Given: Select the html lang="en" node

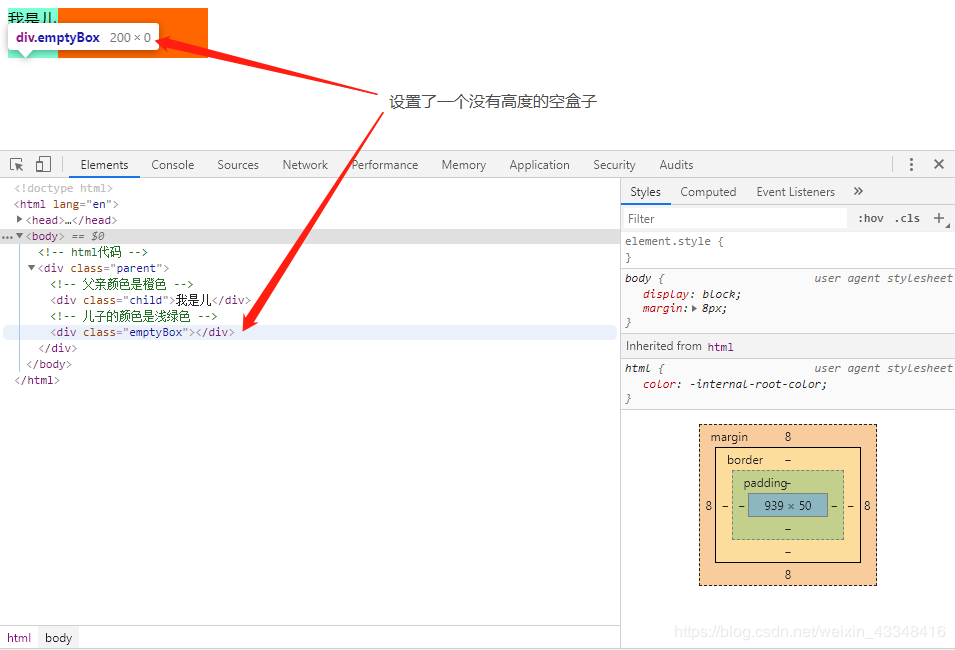Looking at the screenshot, I should click(66, 204).
